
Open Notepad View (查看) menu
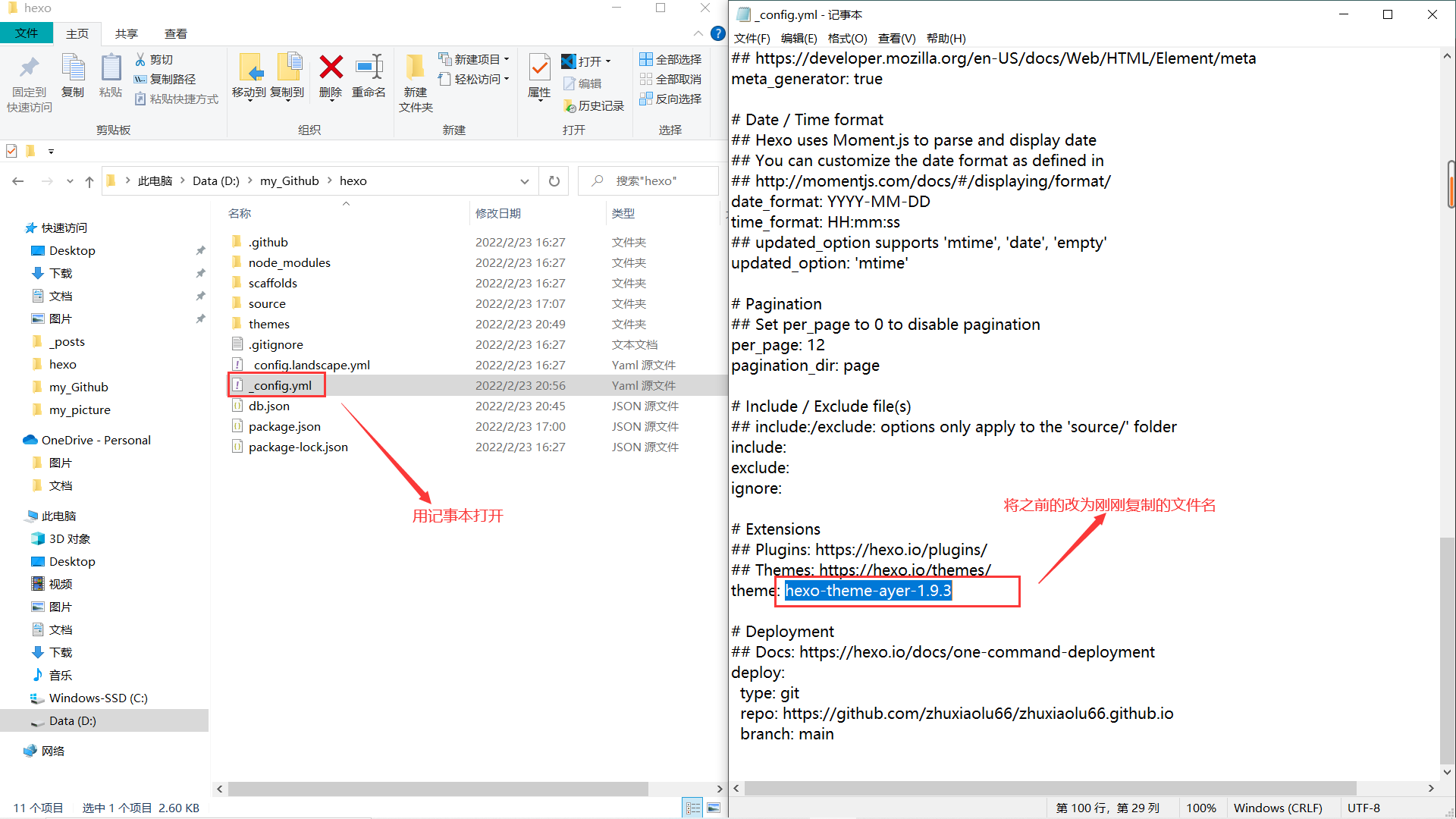pyautogui.click(x=896, y=38)
